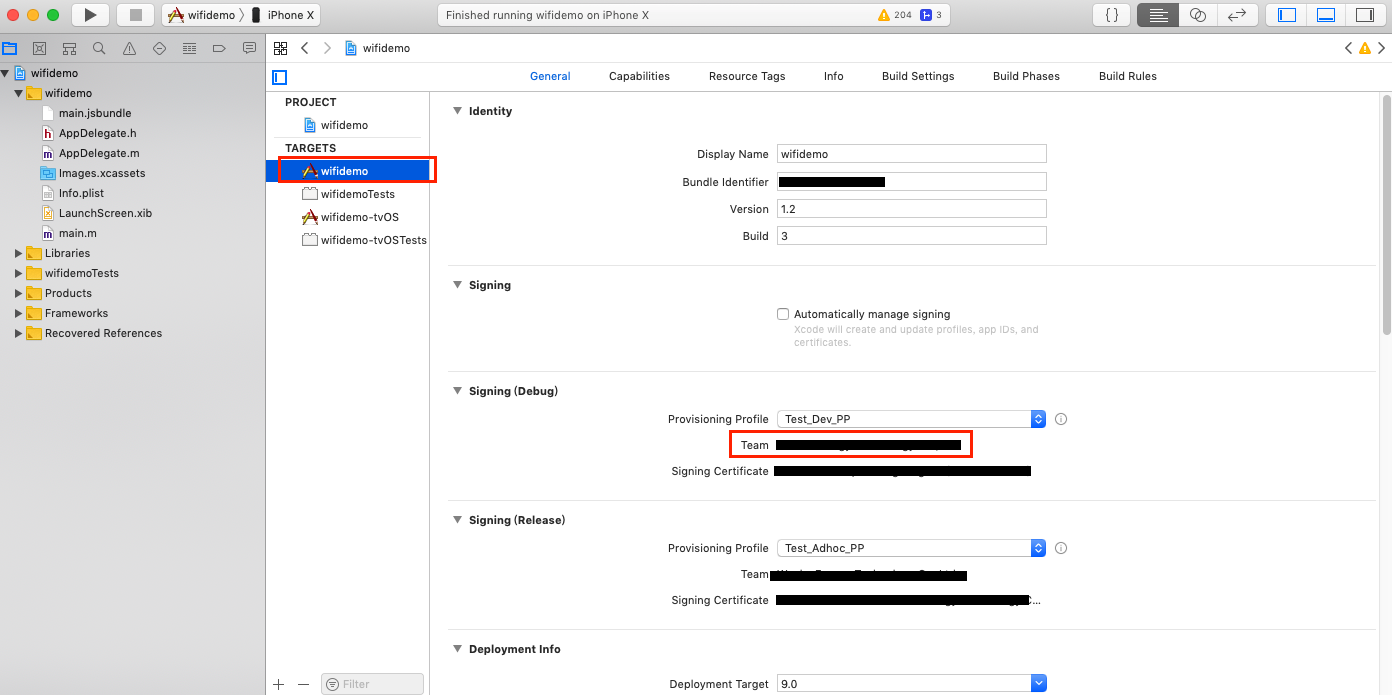Toggle the bottom Debug area
1392x695 pixels.
(1326, 15)
